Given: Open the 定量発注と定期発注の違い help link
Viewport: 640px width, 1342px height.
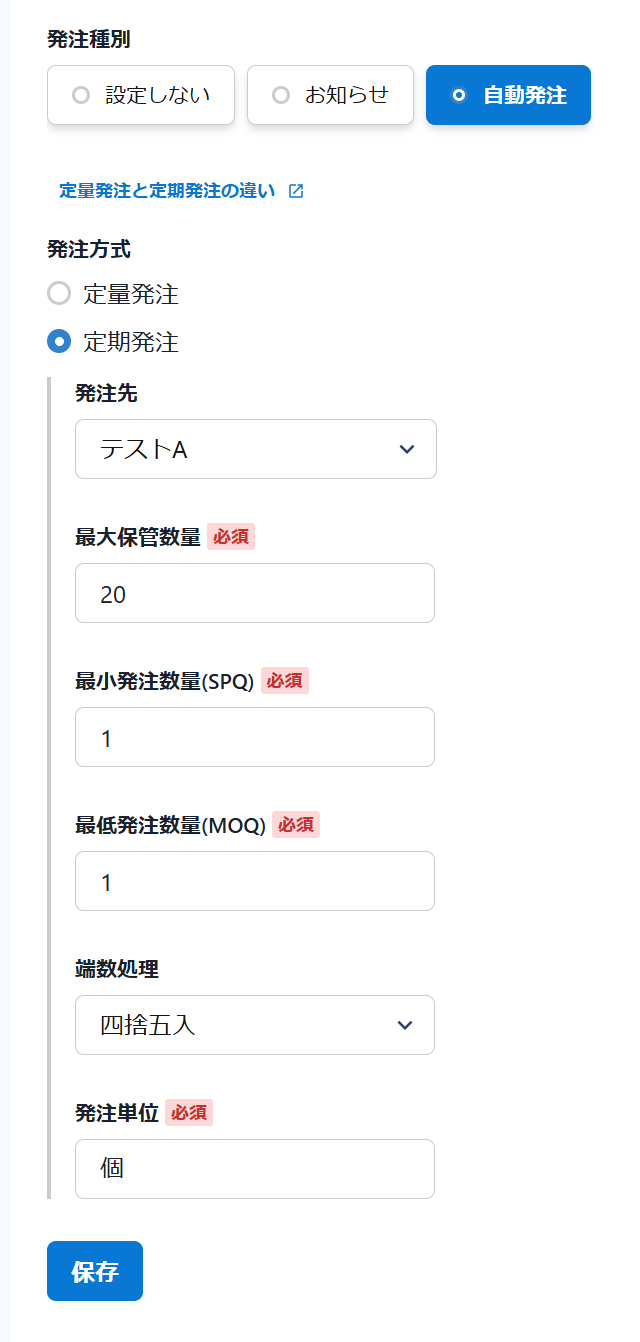Looking at the screenshot, I should pos(167,191).
